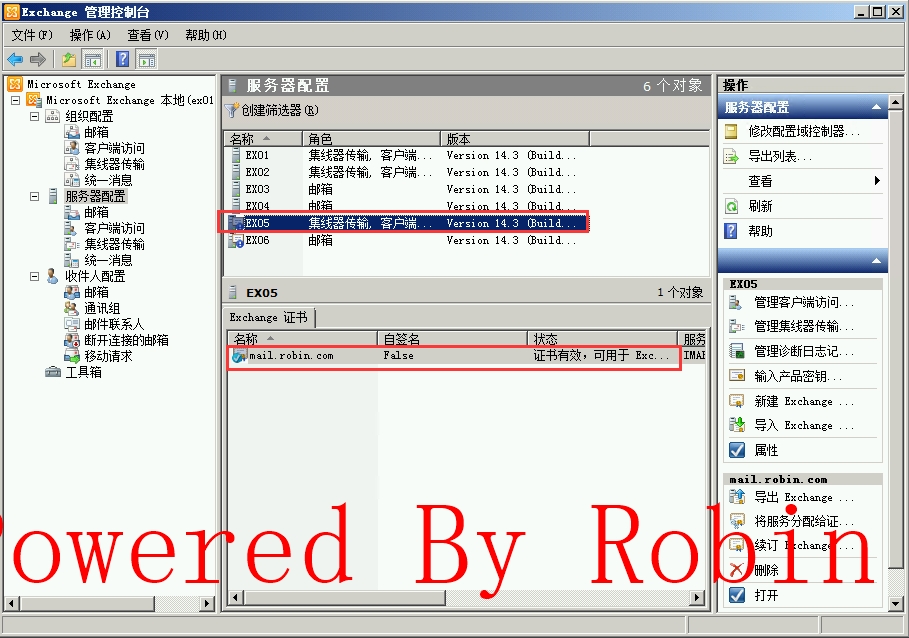
Task: Click the blue Help question mark toolbar icon
Action: (x=122, y=59)
